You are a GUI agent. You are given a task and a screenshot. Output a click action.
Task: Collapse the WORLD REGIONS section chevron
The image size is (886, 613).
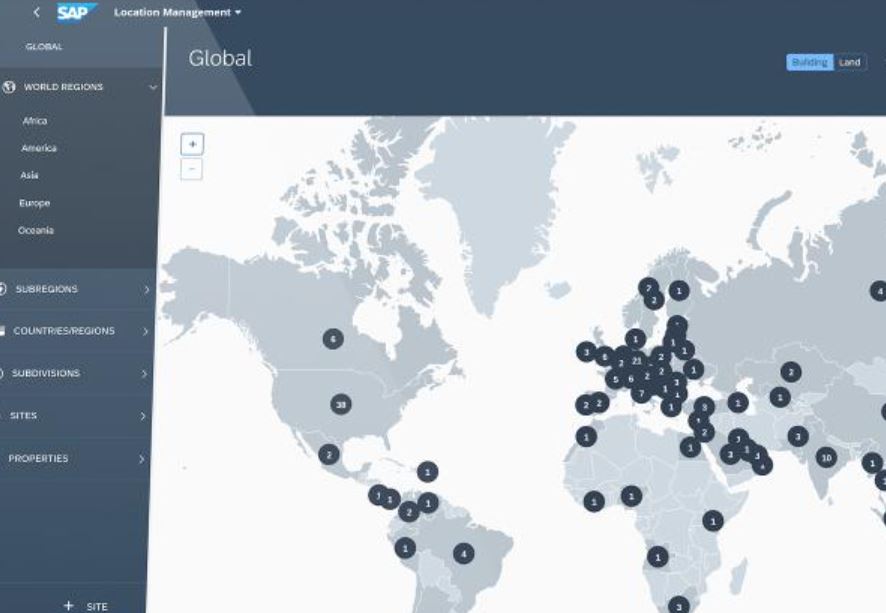153,87
